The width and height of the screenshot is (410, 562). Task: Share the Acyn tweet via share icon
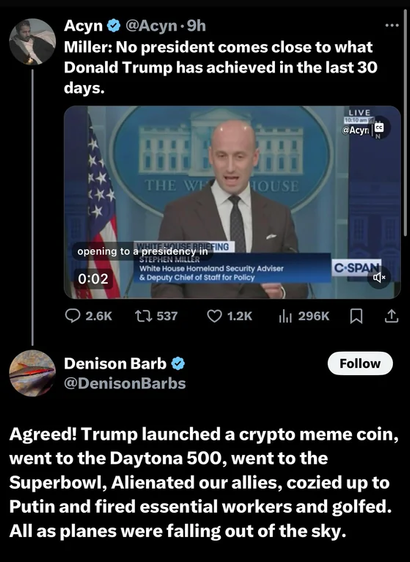[x=391, y=316]
